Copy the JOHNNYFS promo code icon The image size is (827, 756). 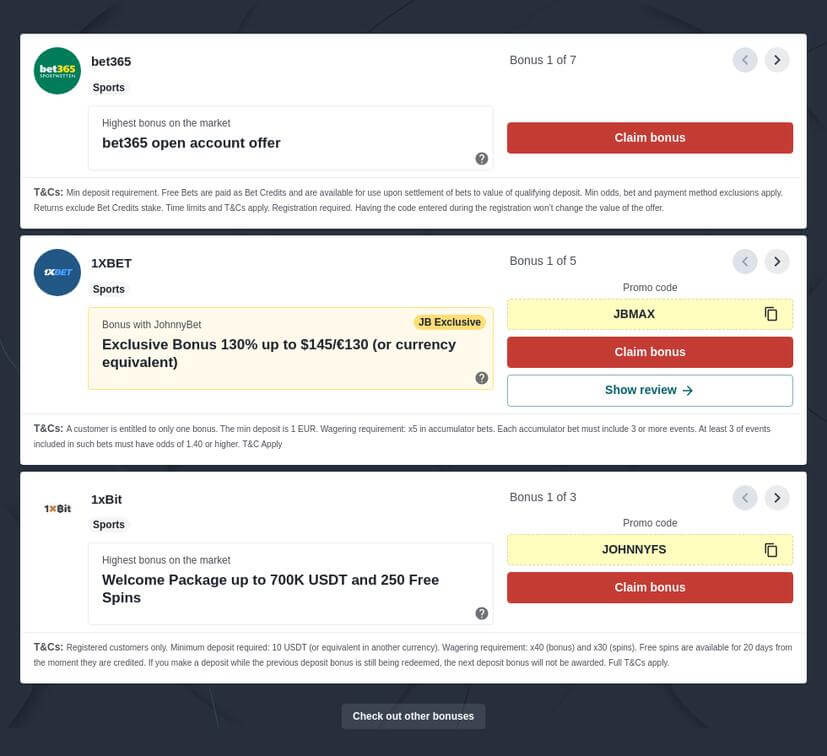tap(771, 550)
